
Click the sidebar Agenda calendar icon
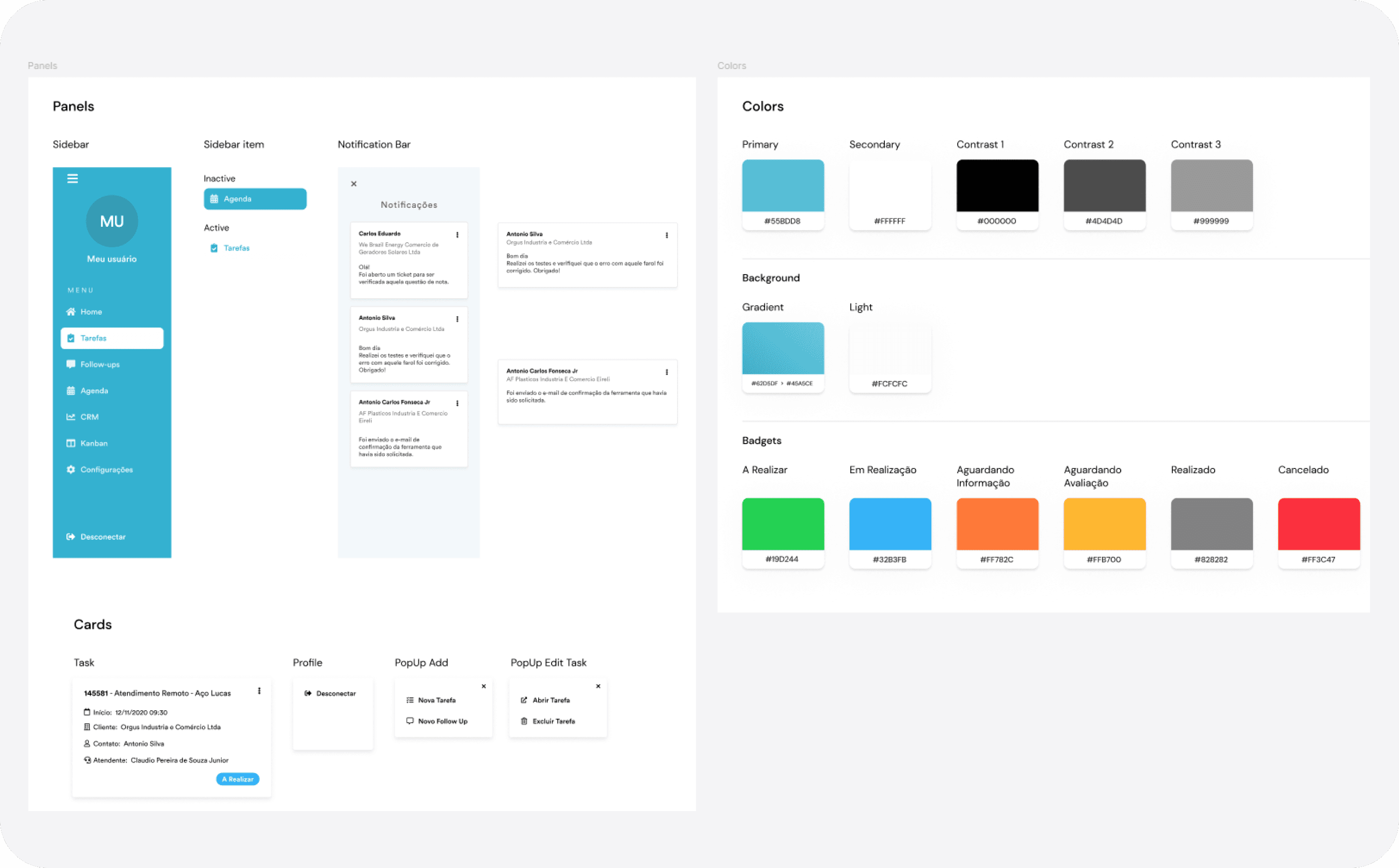pyautogui.click(x=70, y=391)
